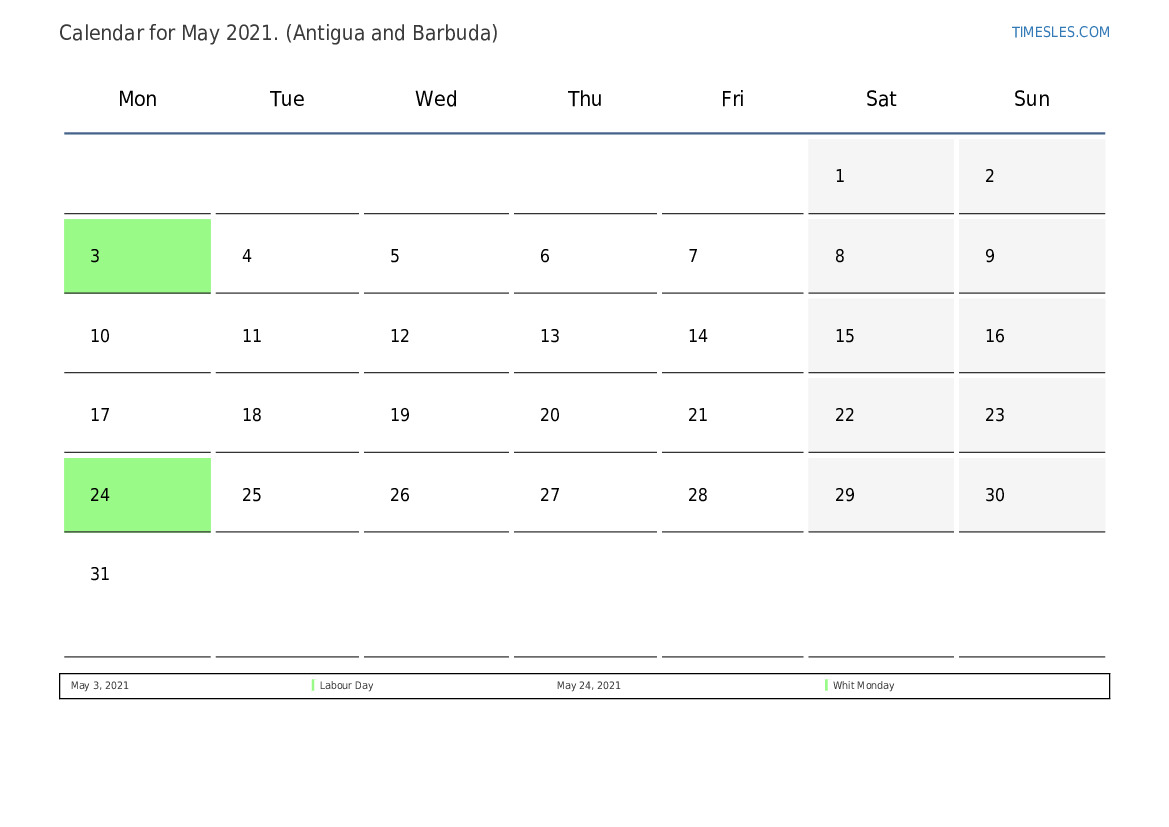Click the 'May 3, 2021' legend date
This screenshot has height=827, width=1169.
100,685
